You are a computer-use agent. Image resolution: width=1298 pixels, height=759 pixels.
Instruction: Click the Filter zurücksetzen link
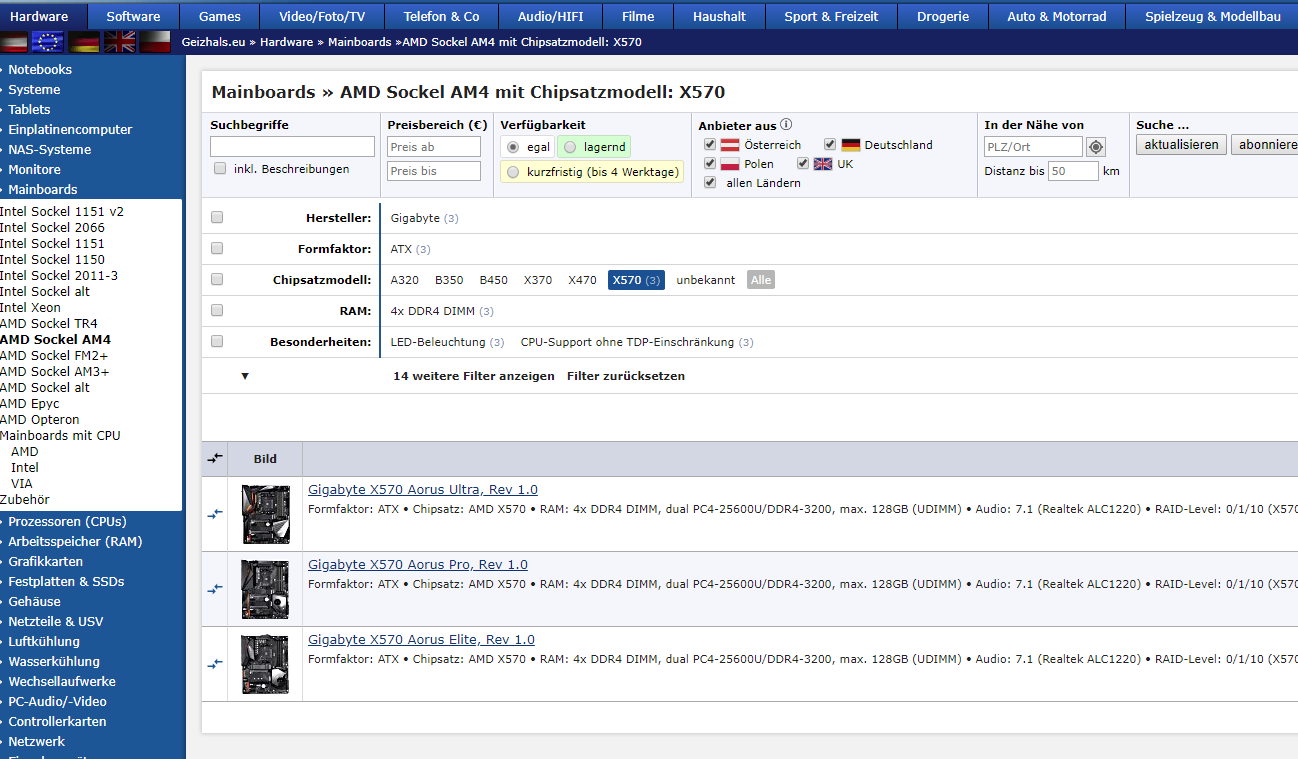[x=626, y=376]
